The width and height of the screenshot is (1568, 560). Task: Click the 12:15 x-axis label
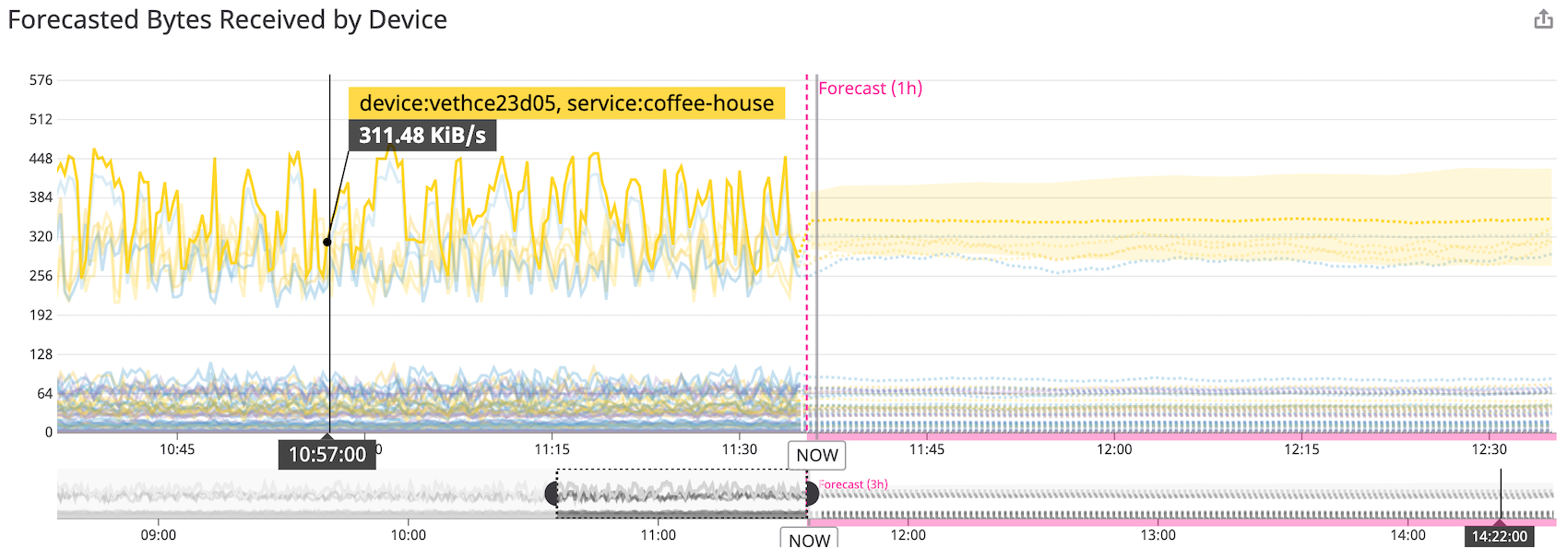(1301, 449)
